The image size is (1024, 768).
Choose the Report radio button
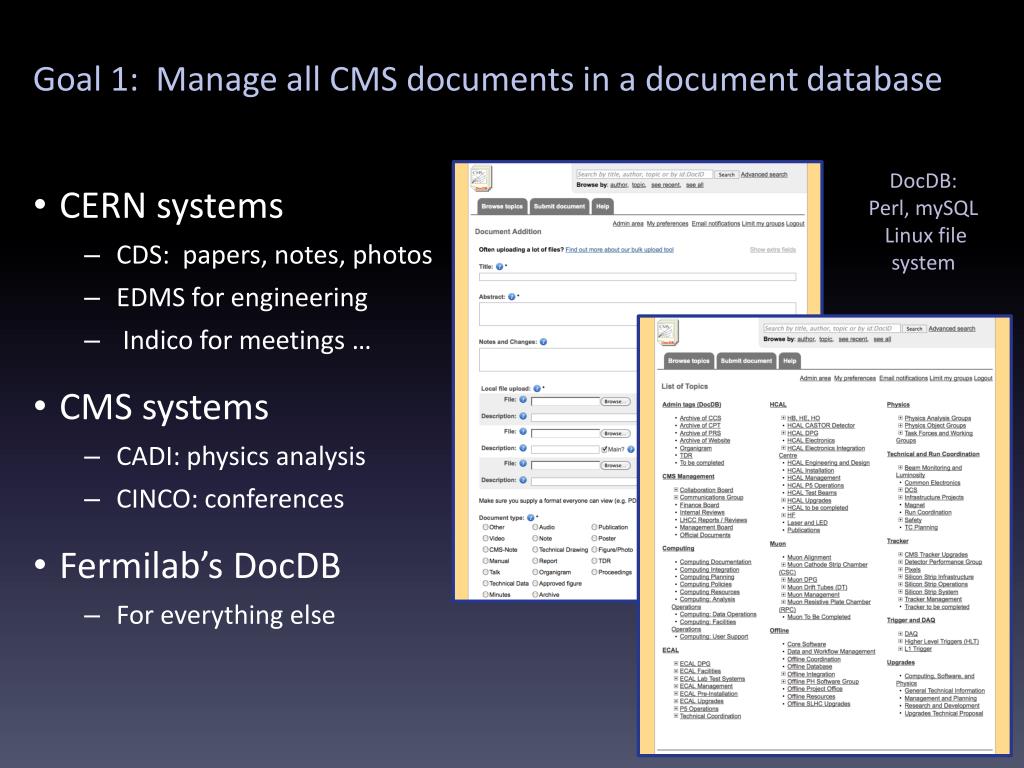[x=535, y=560]
